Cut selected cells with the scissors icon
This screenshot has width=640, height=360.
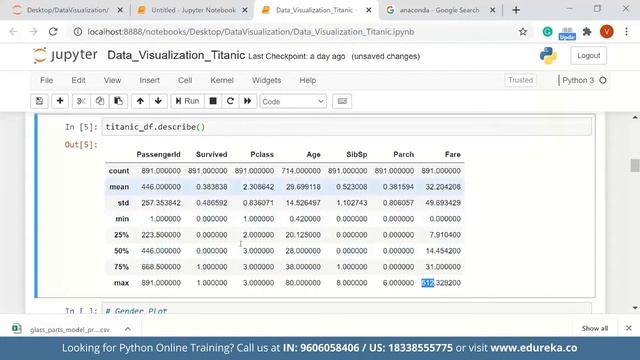click(x=81, y=101)
